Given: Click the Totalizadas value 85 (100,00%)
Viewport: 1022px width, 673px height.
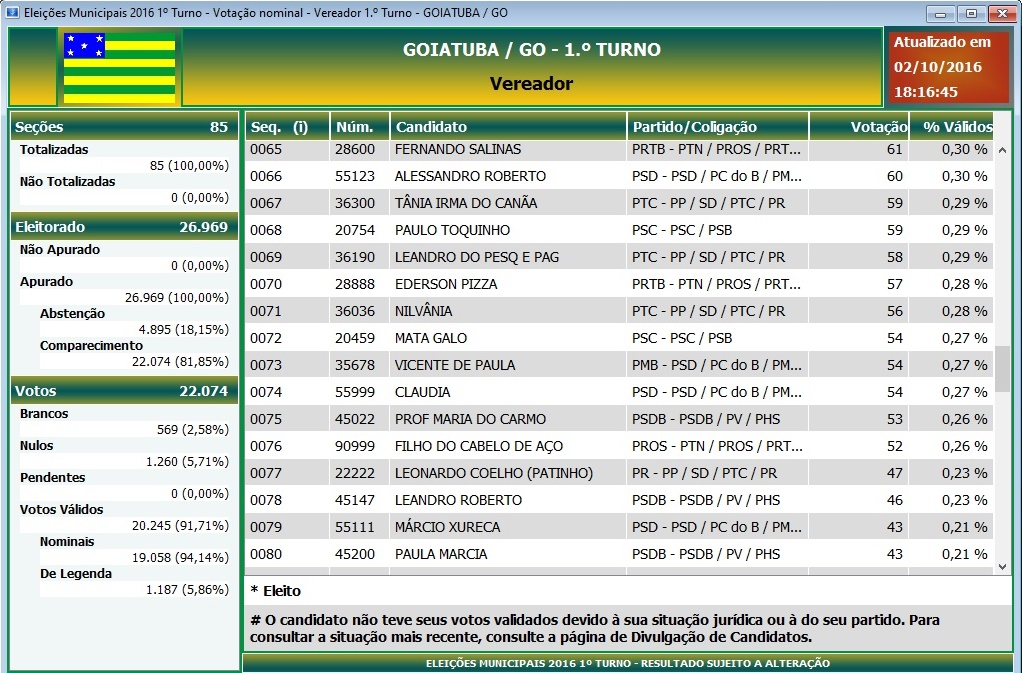Looking at the screenshot, I should click(189, 165).
